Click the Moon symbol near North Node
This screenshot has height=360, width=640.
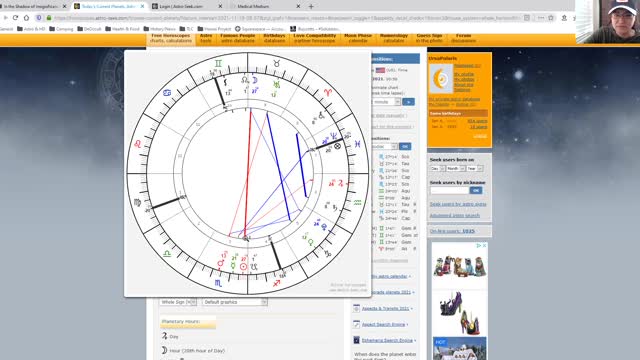tap(254, 80)
